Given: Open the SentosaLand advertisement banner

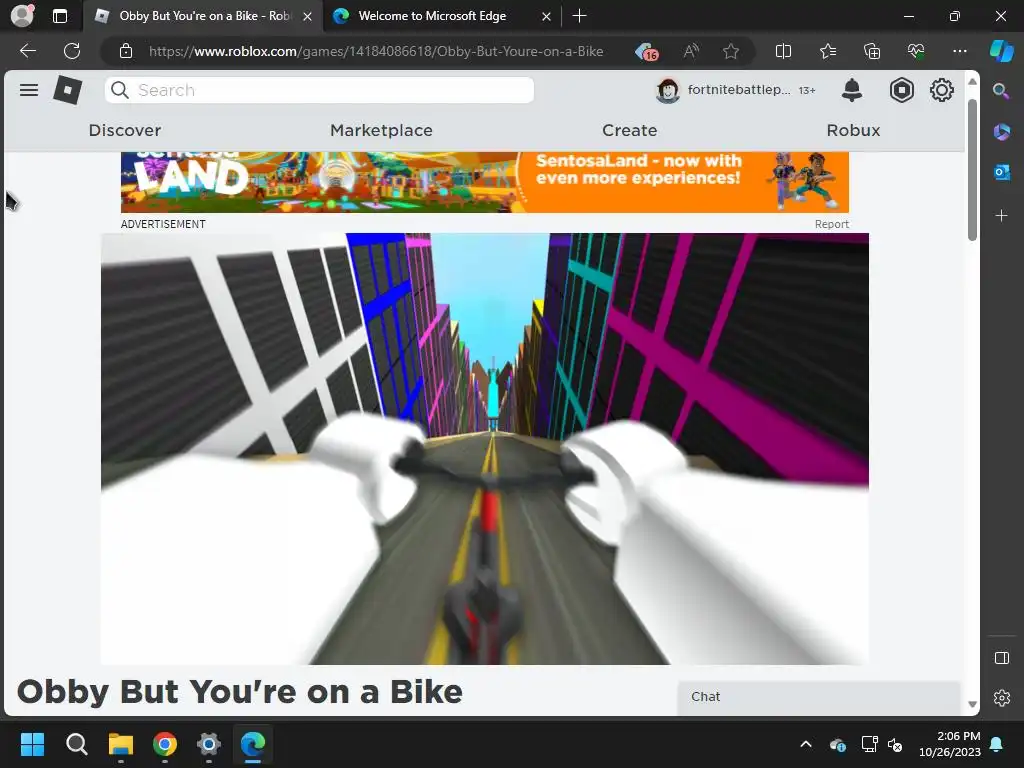Looking at the screenshot, I should 485,182.
